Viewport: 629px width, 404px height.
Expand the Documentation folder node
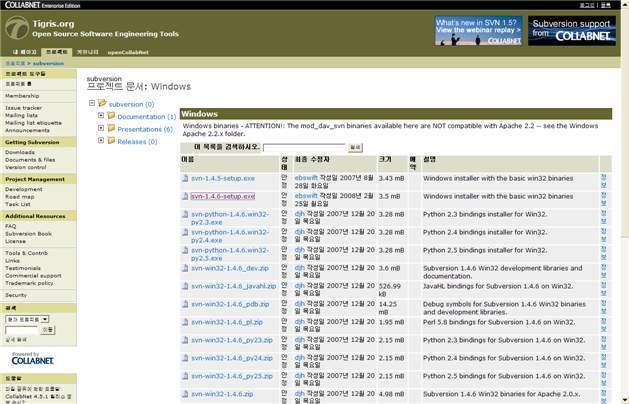(x=101, y=116)
